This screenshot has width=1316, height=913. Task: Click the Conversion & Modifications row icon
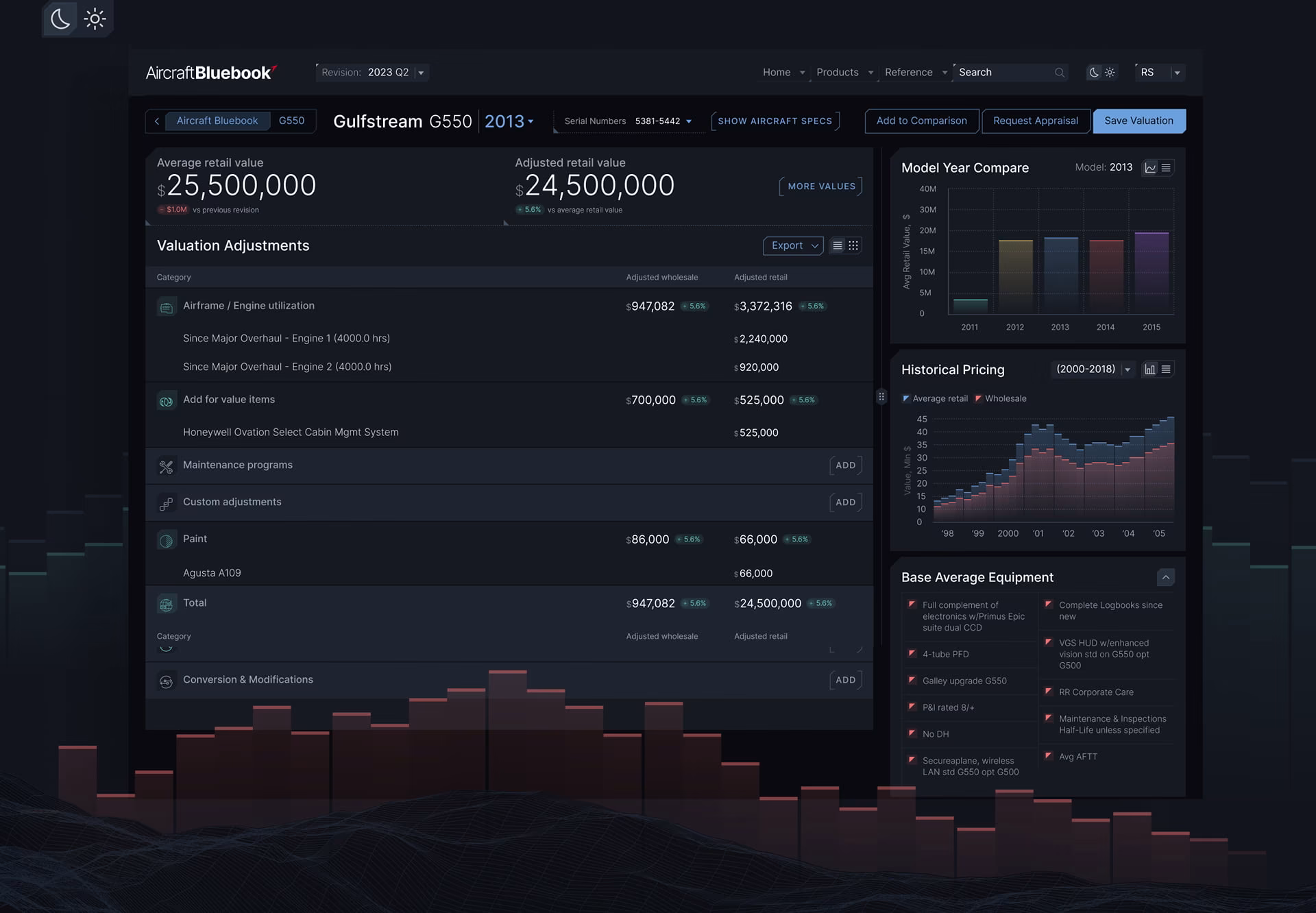click(166, 681)
